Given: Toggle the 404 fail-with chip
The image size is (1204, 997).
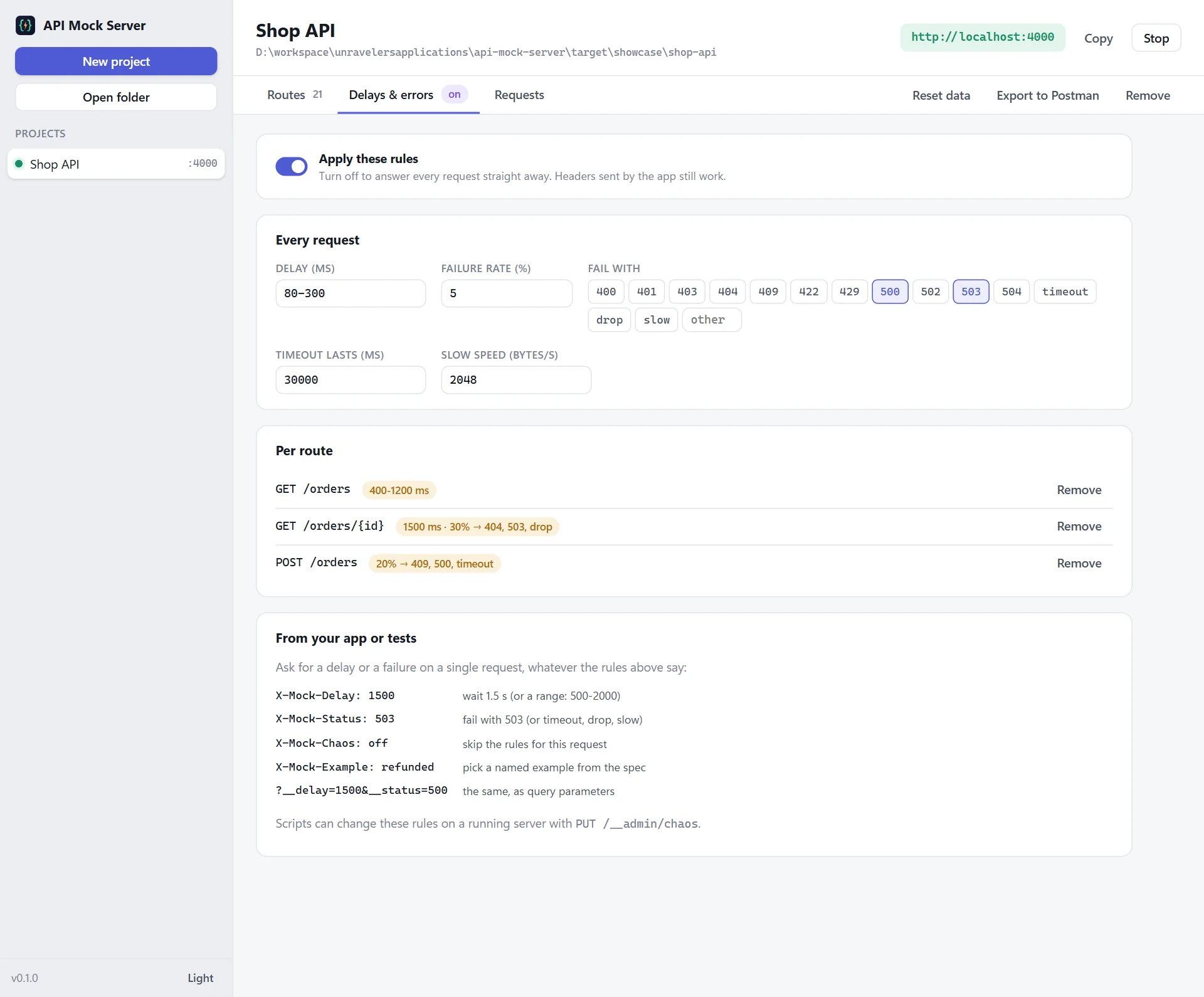Looking at the screenshot, I should [x=727, y=292].
